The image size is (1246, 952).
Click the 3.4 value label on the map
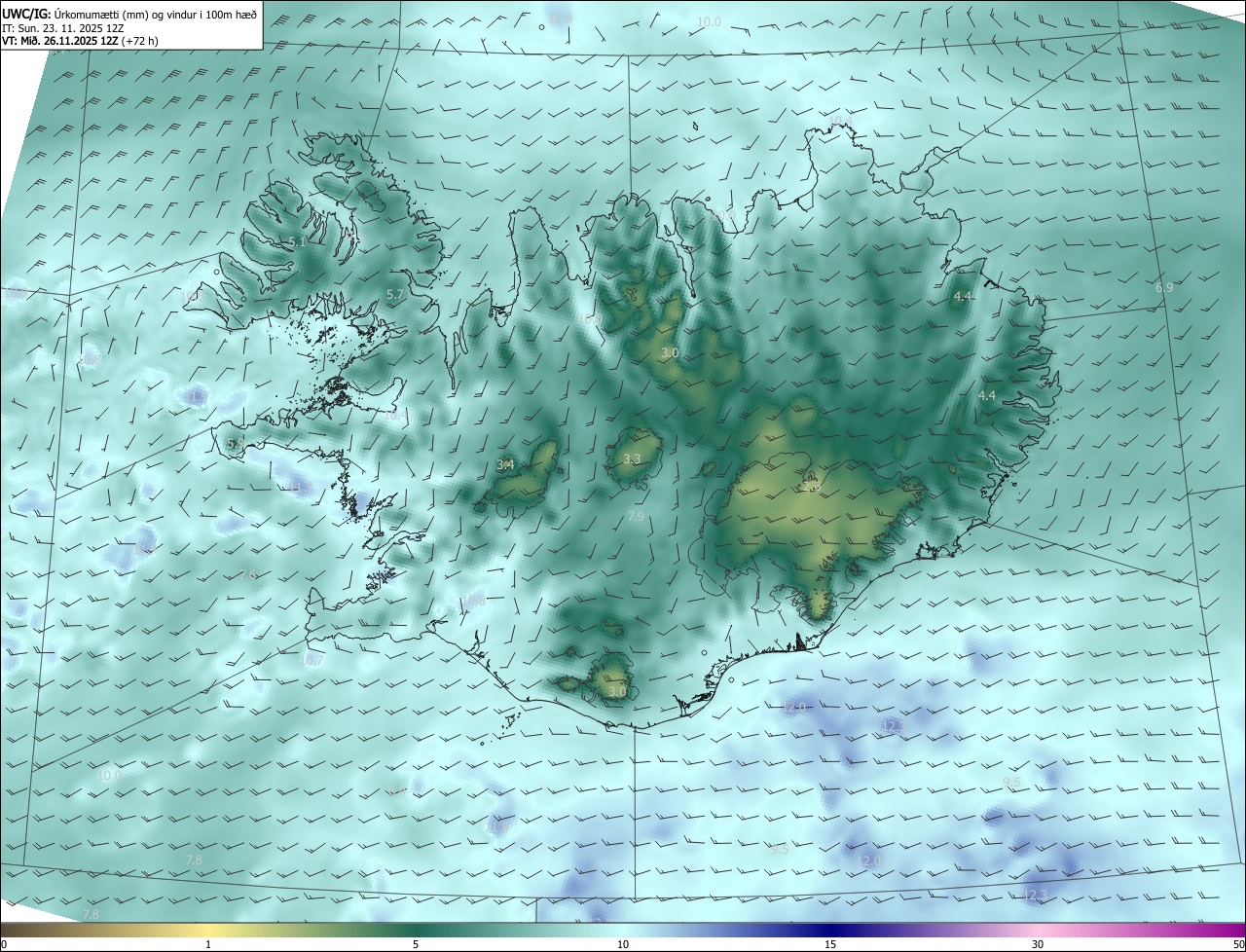coord(505,465)
